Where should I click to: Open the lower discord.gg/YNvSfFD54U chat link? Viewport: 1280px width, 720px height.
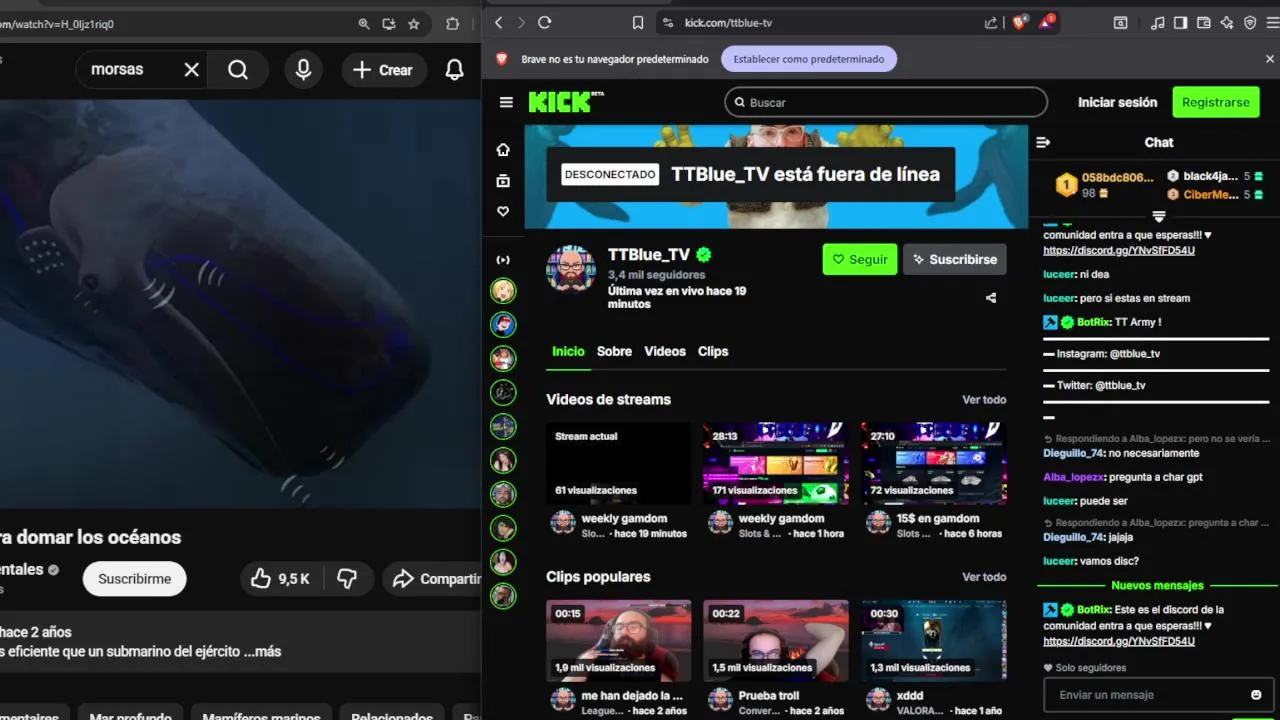1119,641
